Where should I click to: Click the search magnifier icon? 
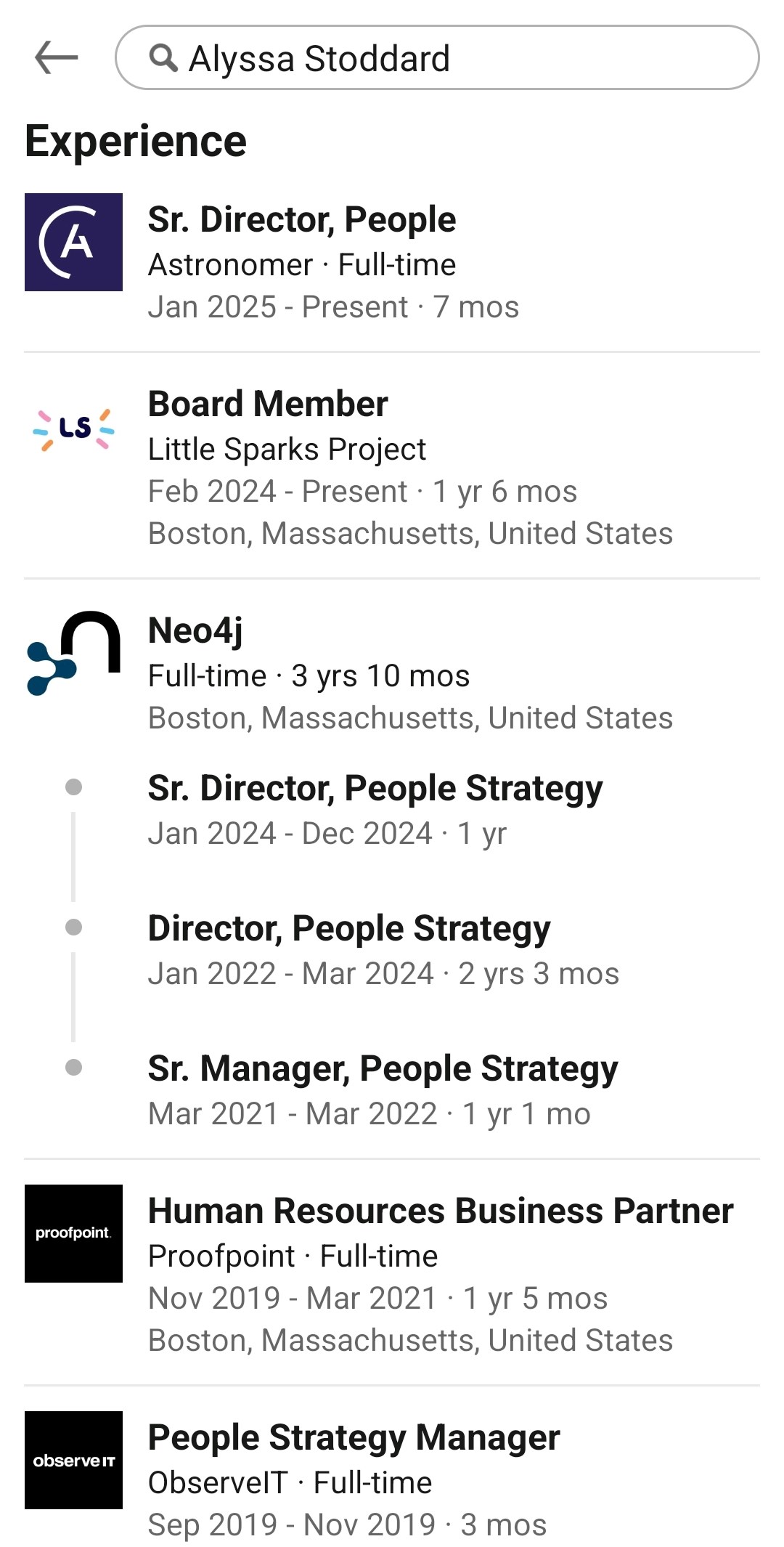(x=163, y=57)
